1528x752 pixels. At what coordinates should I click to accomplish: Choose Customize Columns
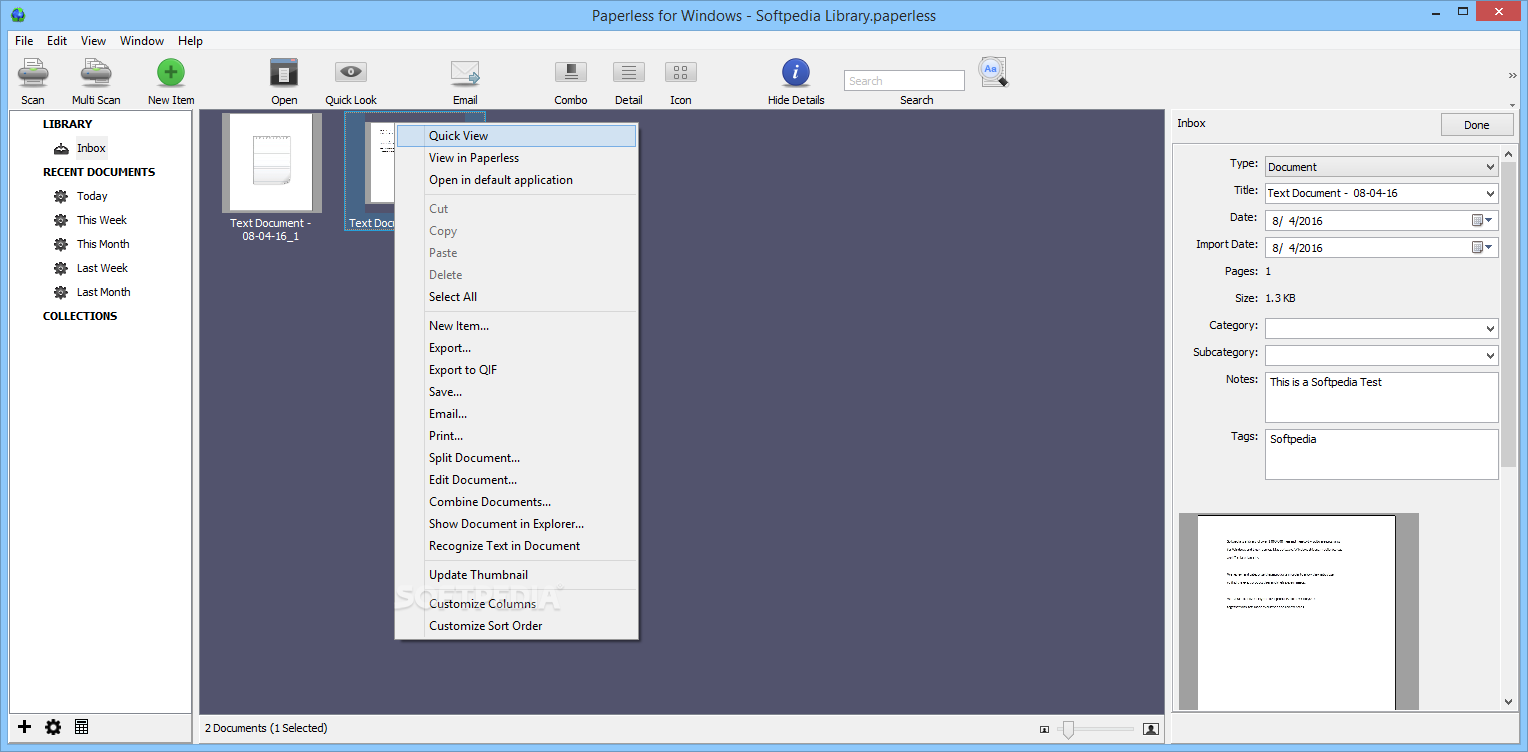coord(517,604)
